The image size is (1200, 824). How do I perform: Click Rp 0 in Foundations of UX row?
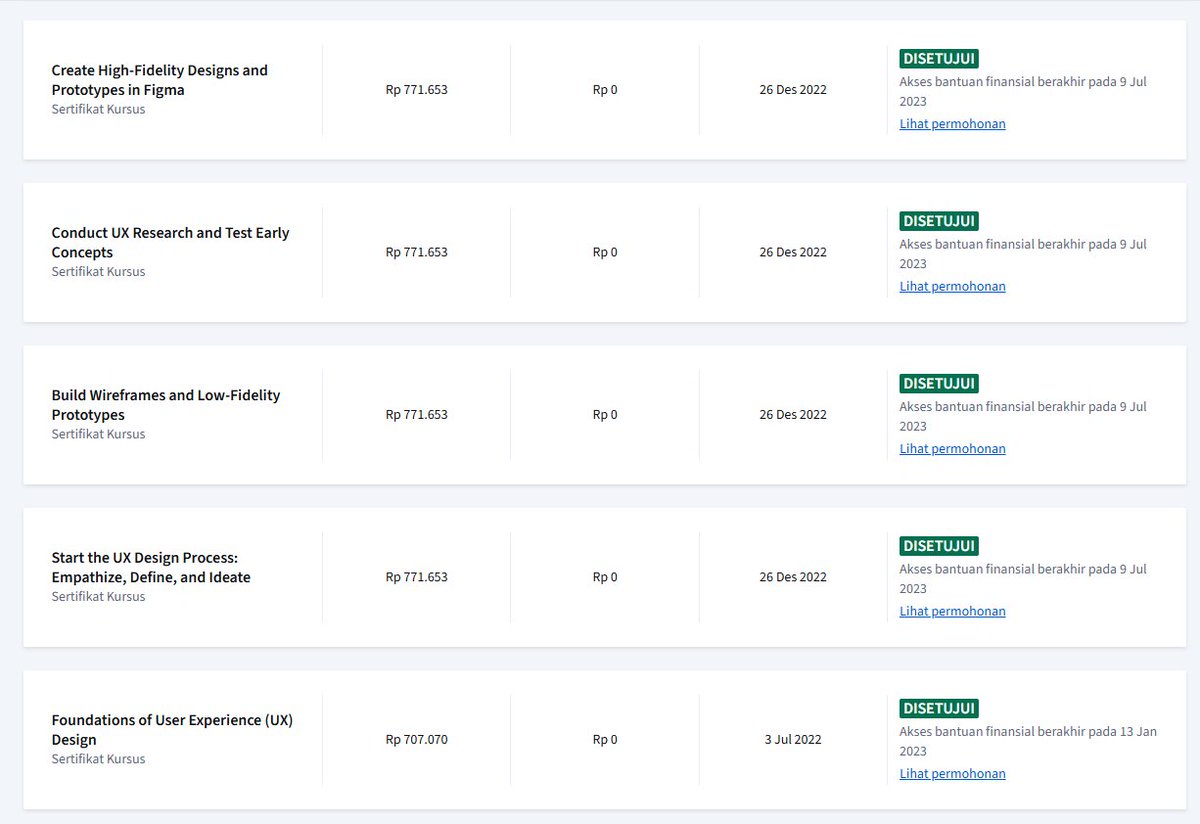pos(605,740)
